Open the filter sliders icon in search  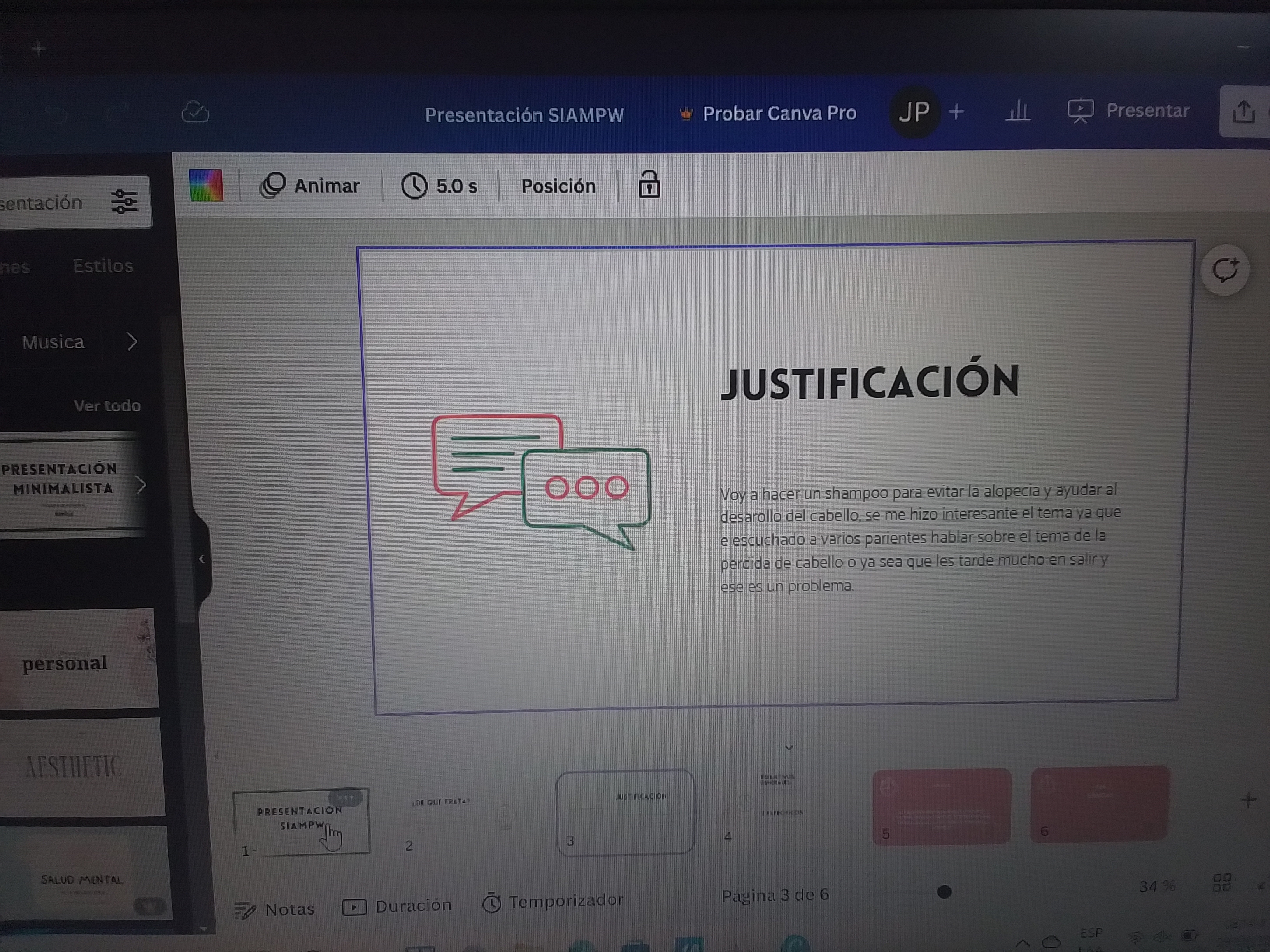click(124, 201)
